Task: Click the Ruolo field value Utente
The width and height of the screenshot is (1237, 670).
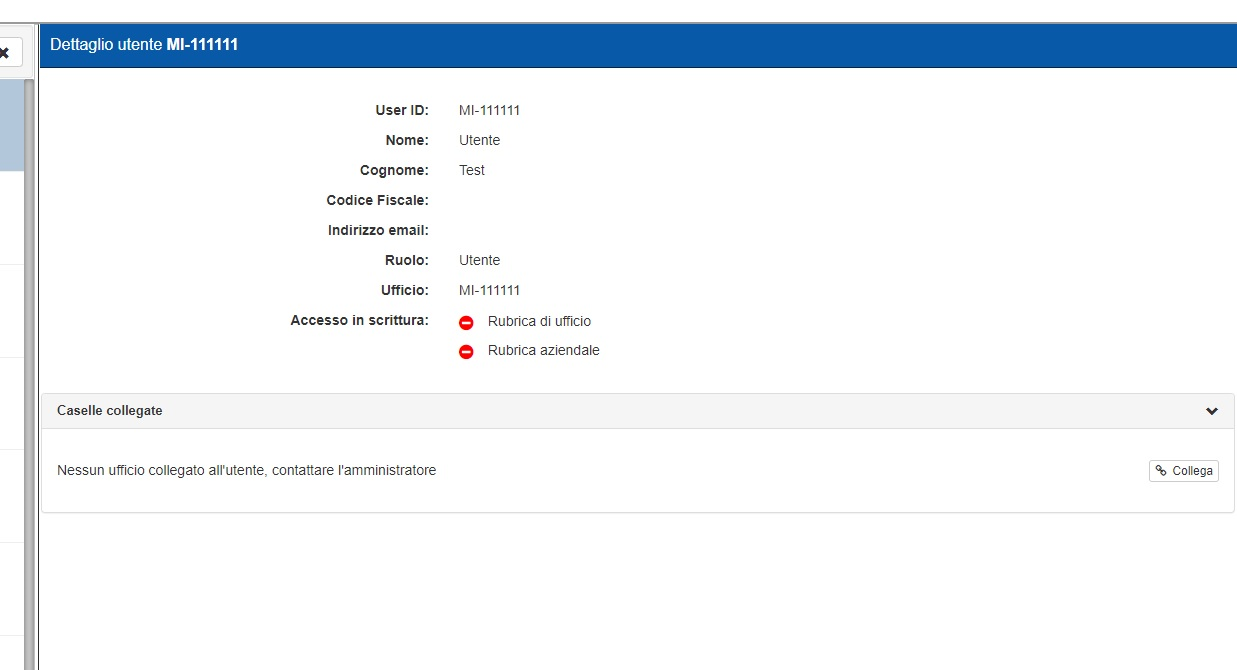Action: 479,261
